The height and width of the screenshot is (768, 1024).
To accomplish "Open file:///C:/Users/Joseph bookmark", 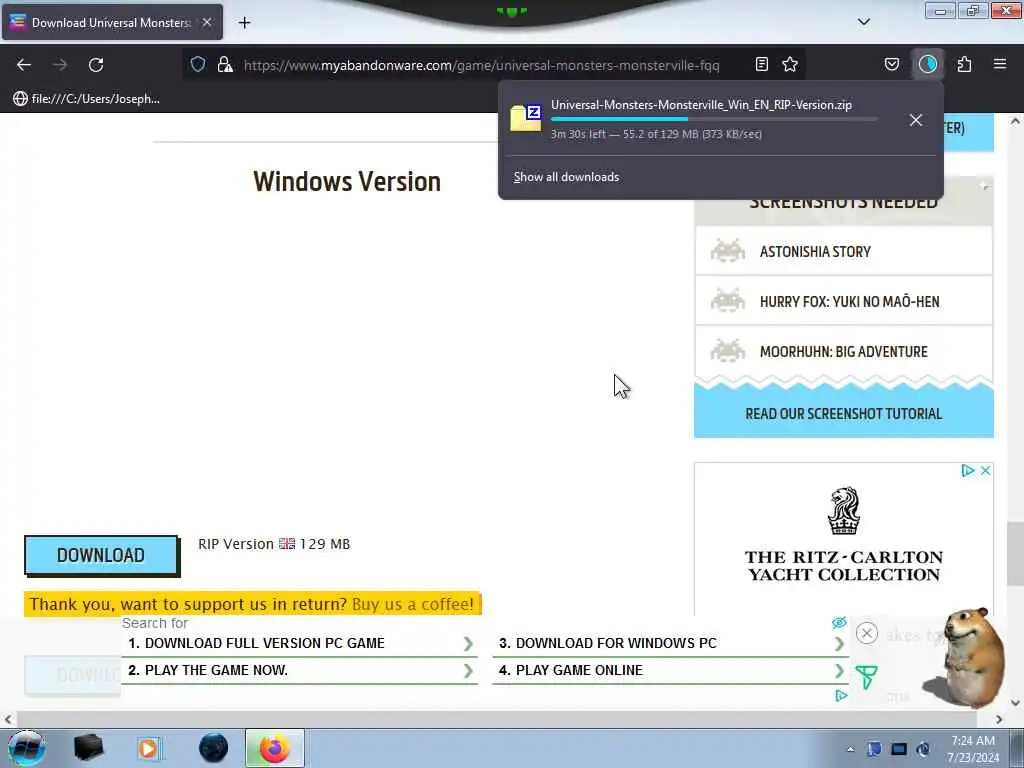I will pos(86,99).
